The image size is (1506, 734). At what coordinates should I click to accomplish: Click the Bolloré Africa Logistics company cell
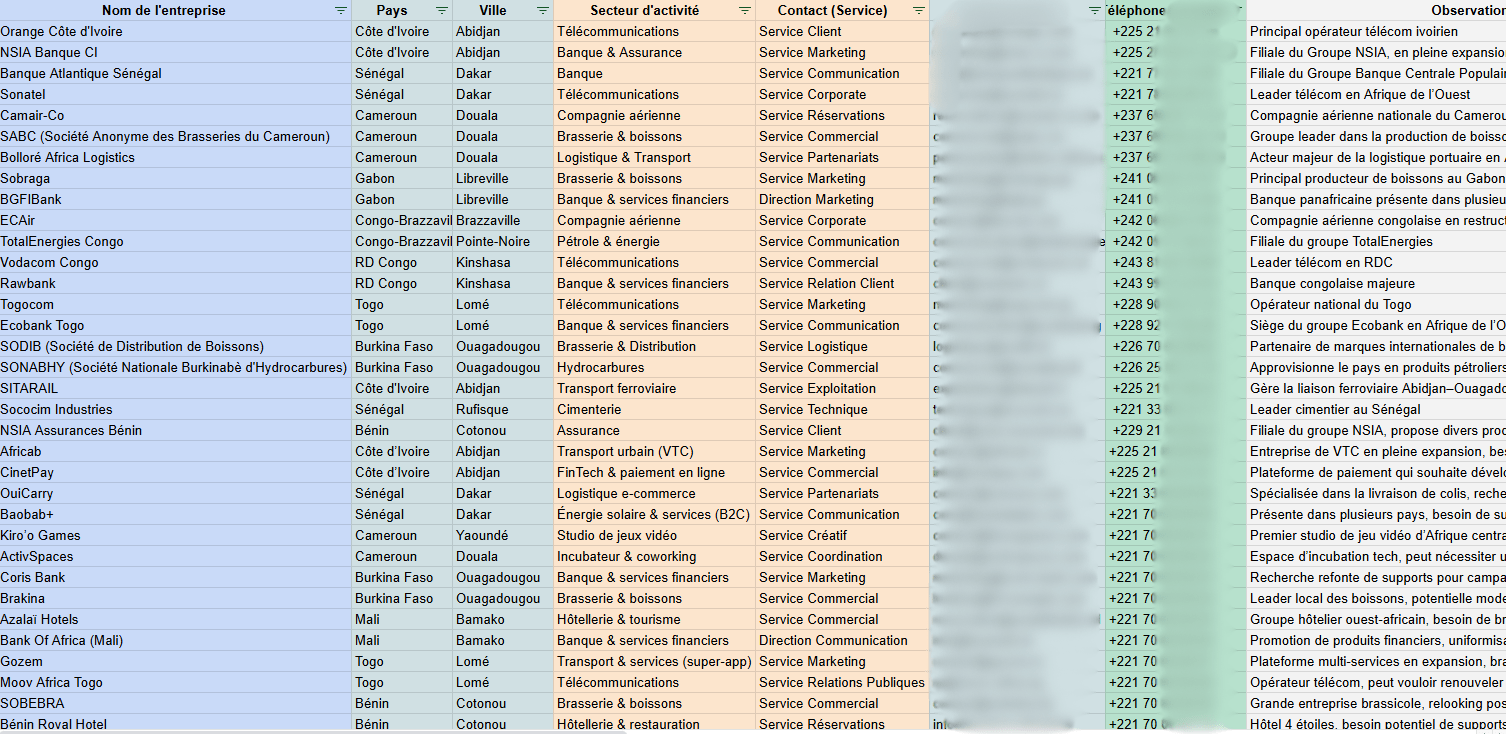pos(67,157)
